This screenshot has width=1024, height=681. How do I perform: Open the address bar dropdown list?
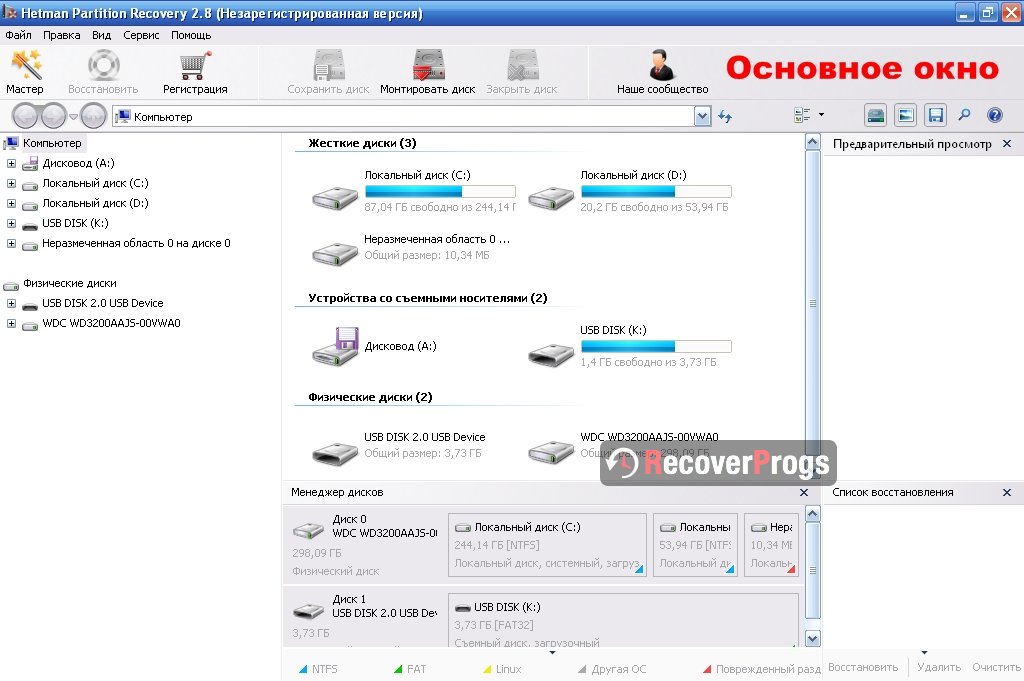coord(702,116)
